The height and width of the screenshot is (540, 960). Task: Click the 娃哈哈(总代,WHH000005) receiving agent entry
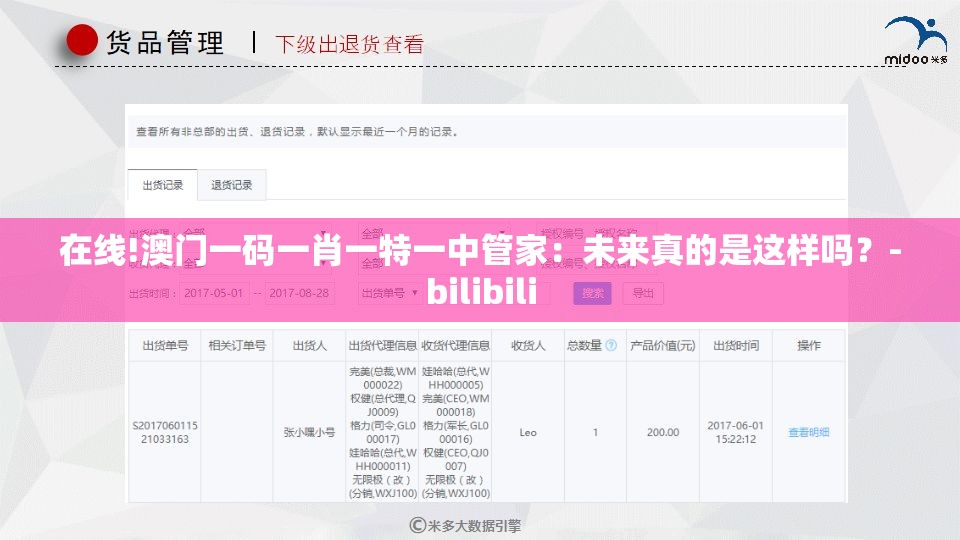click(x=456, y=378)
